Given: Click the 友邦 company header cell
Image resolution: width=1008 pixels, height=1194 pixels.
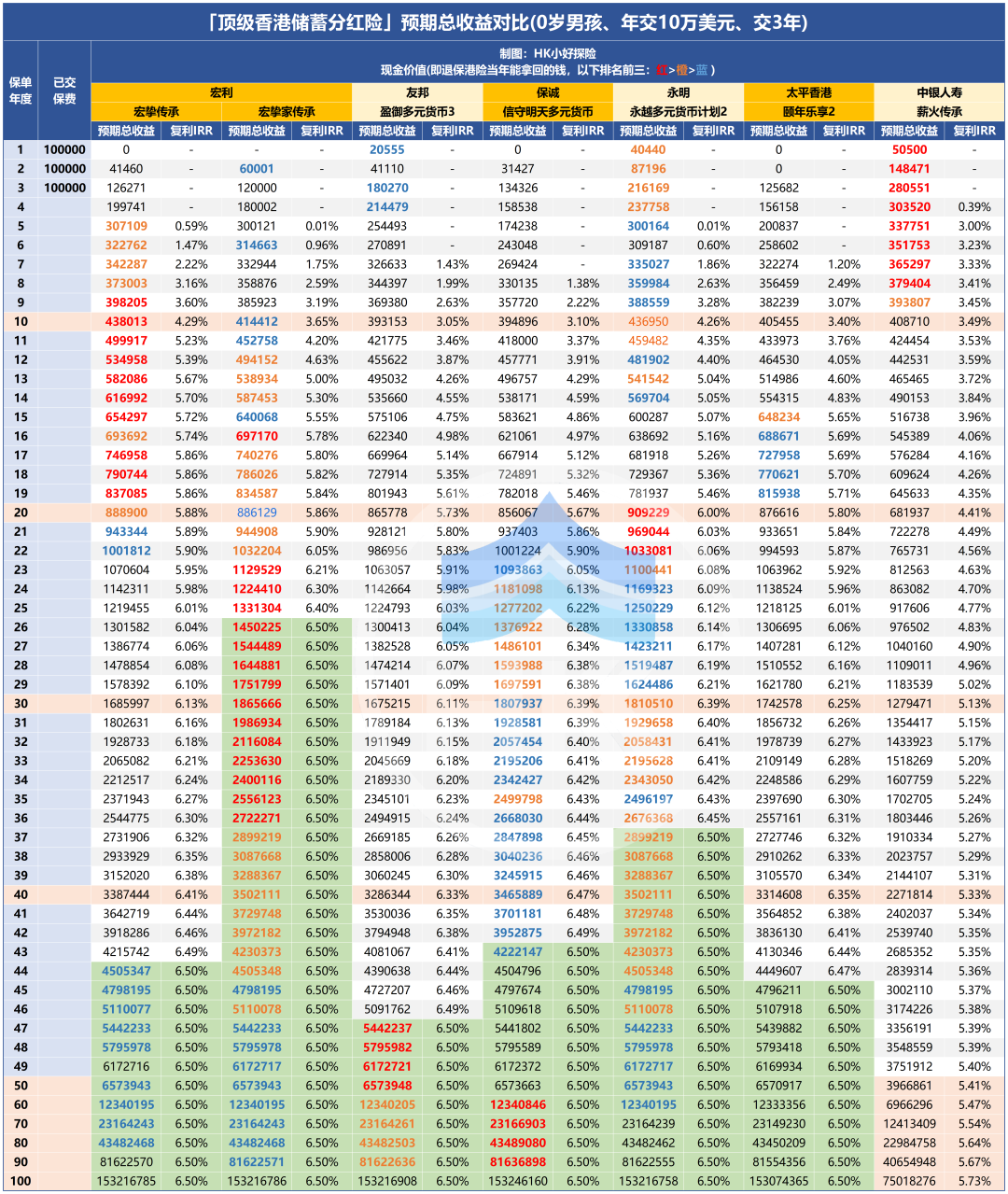Looking at the screenshot, I should (417, 92).
